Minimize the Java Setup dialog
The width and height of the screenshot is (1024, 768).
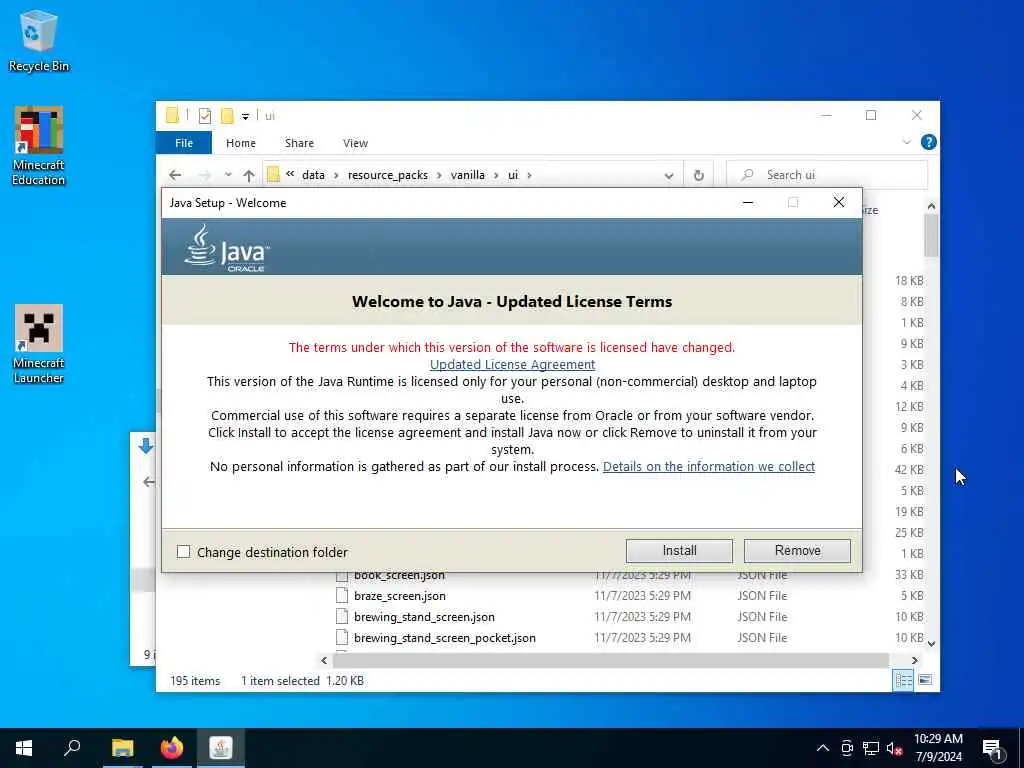[748, 202]
